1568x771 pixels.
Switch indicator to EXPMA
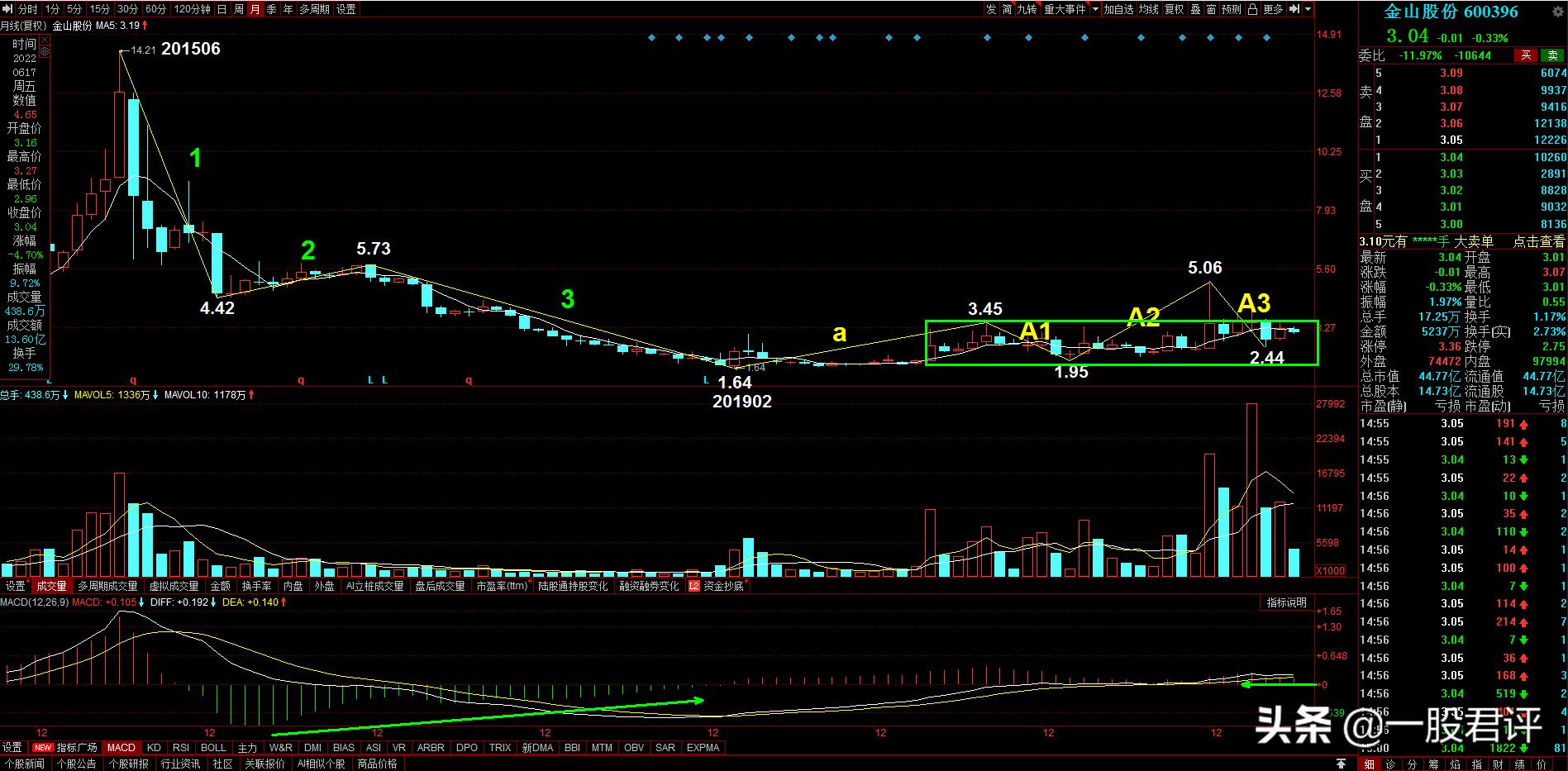click(x=703, y=748)
